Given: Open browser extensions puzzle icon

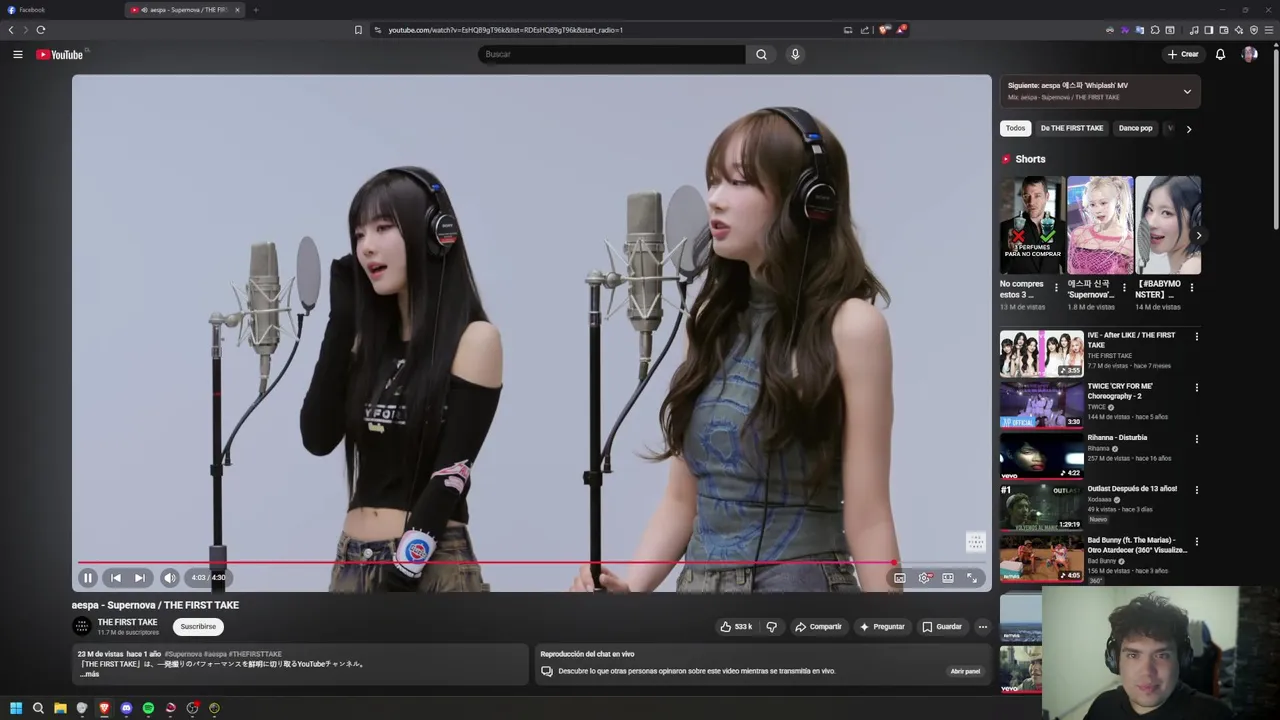Looking at the screenshot, I should pos(1155,30).
